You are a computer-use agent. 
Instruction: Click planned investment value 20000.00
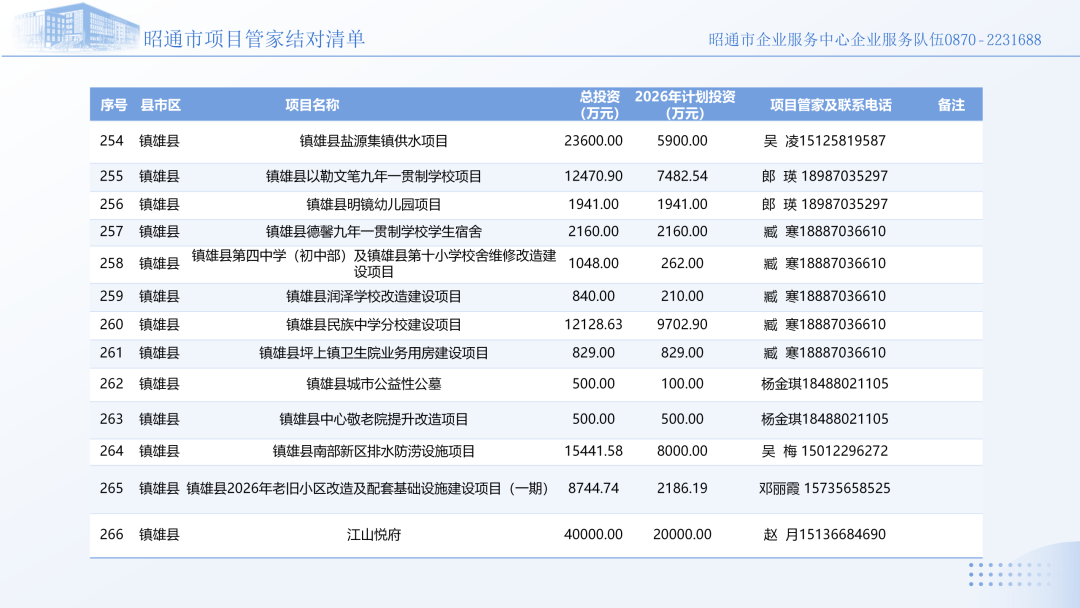tap(682, 534)
